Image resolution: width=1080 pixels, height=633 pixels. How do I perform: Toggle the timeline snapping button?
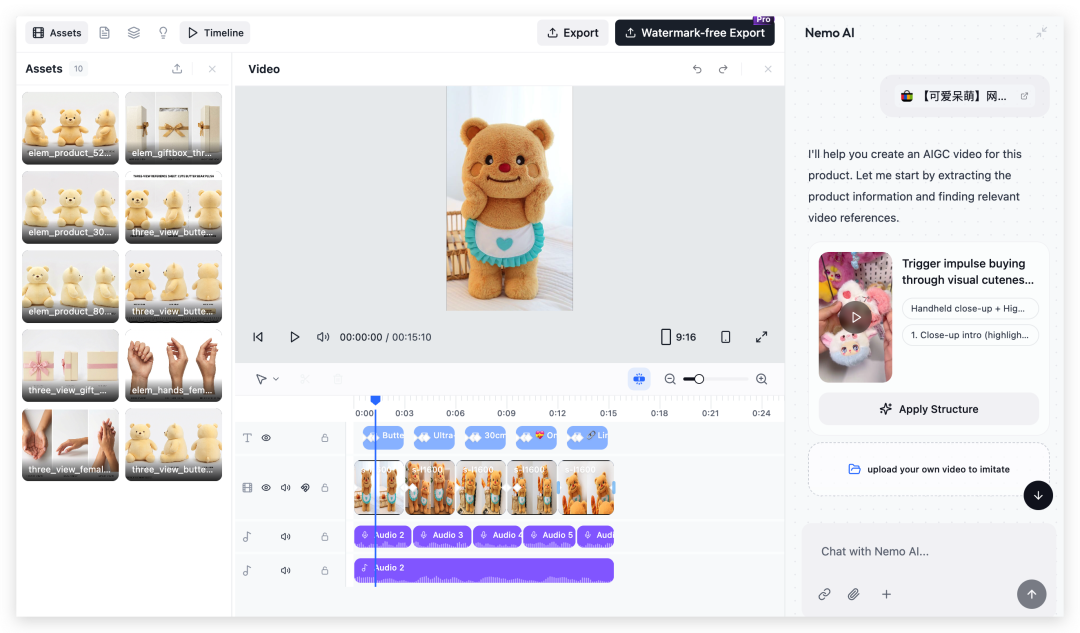click(638, 379)
